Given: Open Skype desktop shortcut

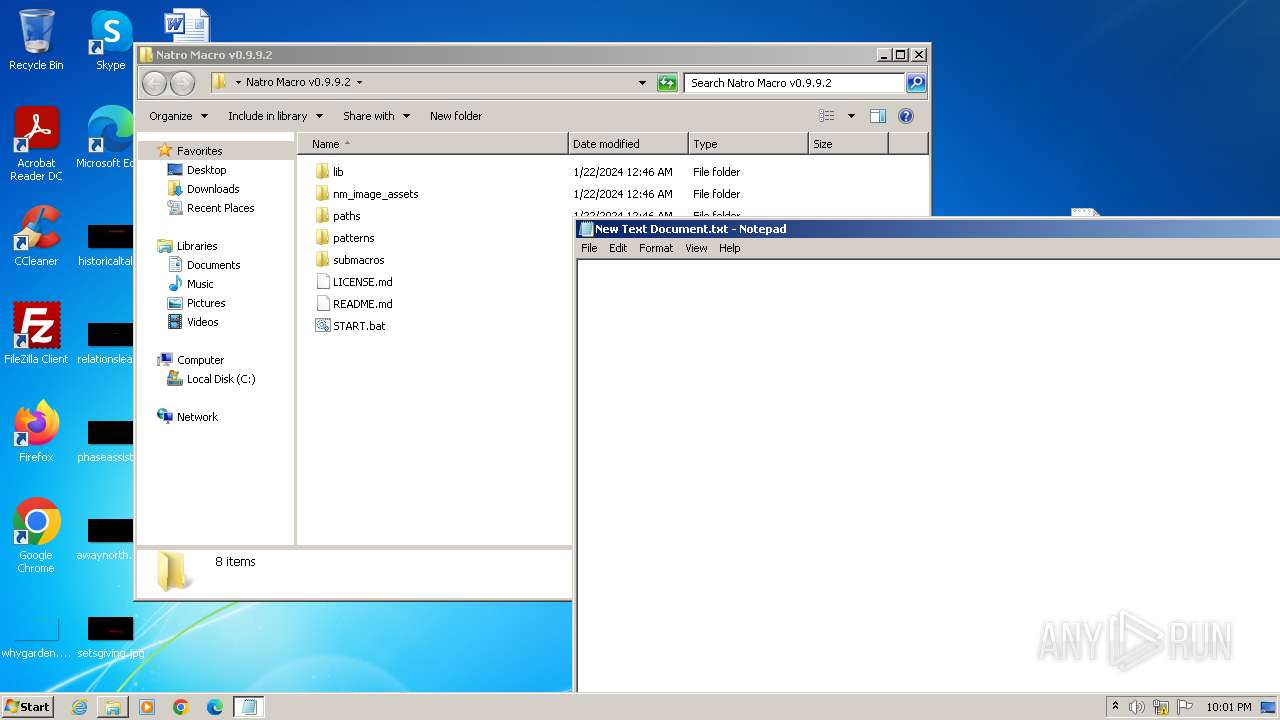Looking at the screenshot, I should tap(110, 40).
